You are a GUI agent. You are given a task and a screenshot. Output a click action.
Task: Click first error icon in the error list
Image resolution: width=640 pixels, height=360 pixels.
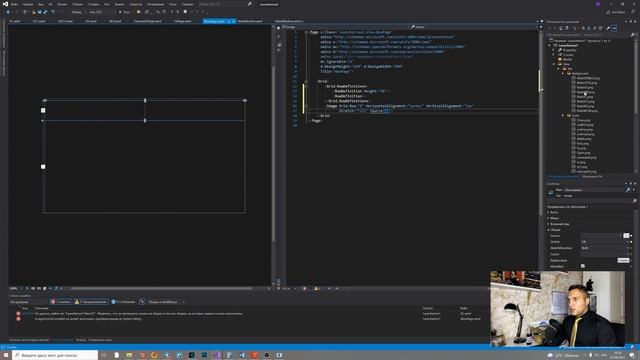(18, 313)
